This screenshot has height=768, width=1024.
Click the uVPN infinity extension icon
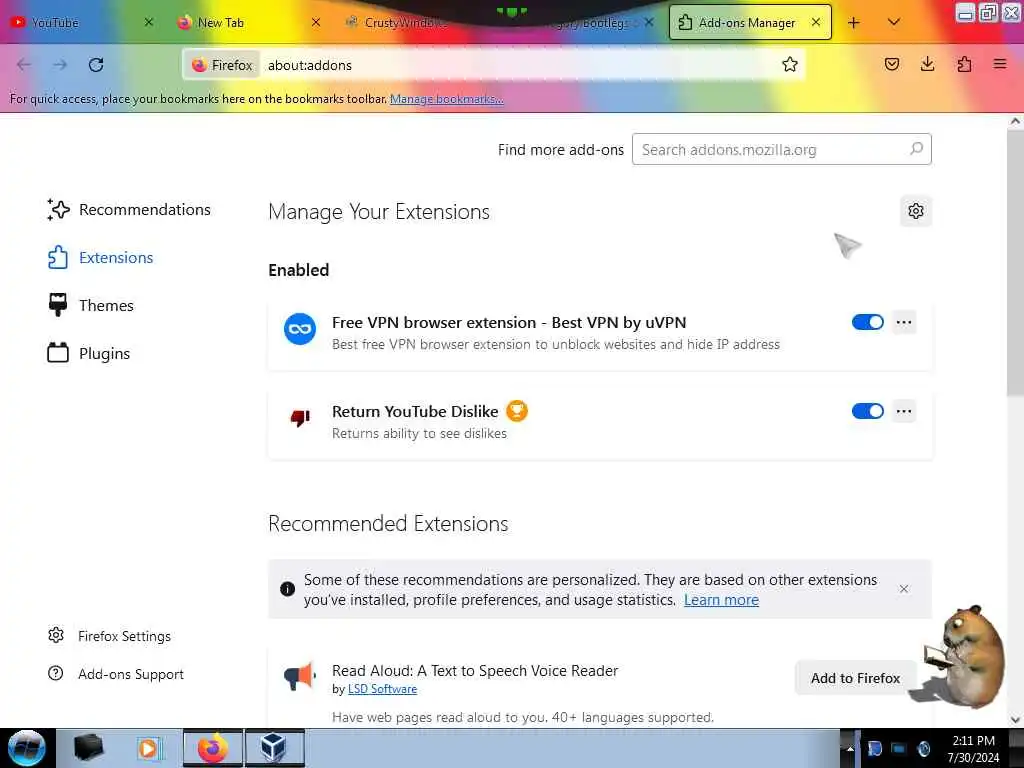pos(300,328)
